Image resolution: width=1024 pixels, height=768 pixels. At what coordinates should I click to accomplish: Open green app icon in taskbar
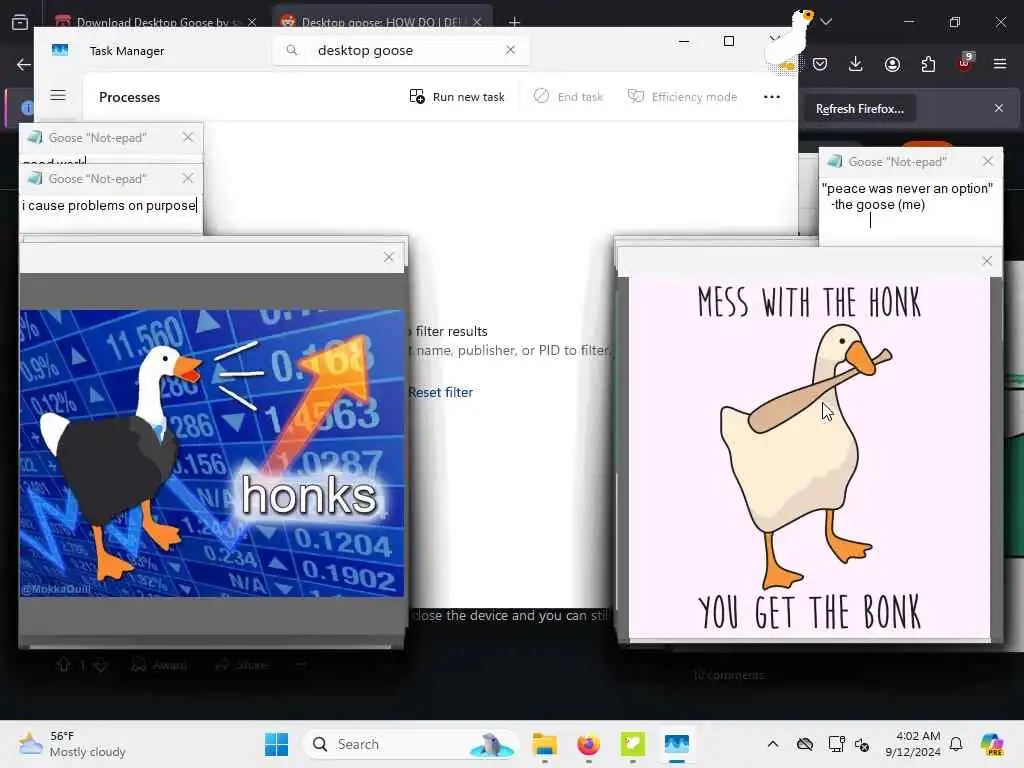click(632, 744)
